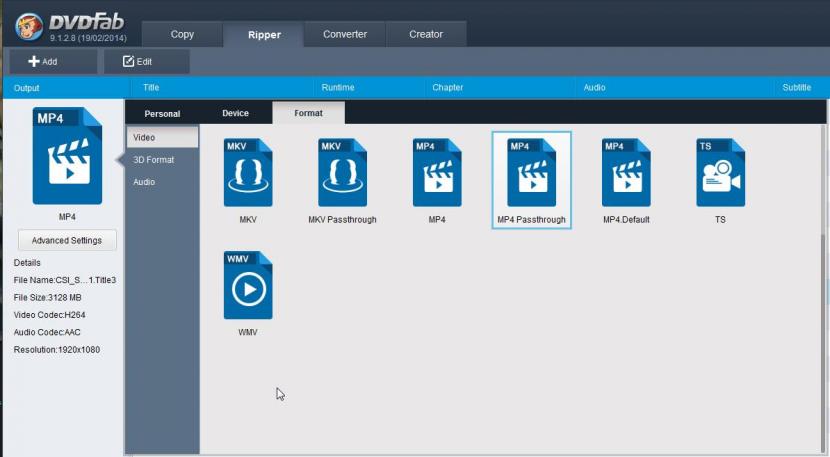Switch to the Copy module tab
Screen dimensions: 830x457
182,34
